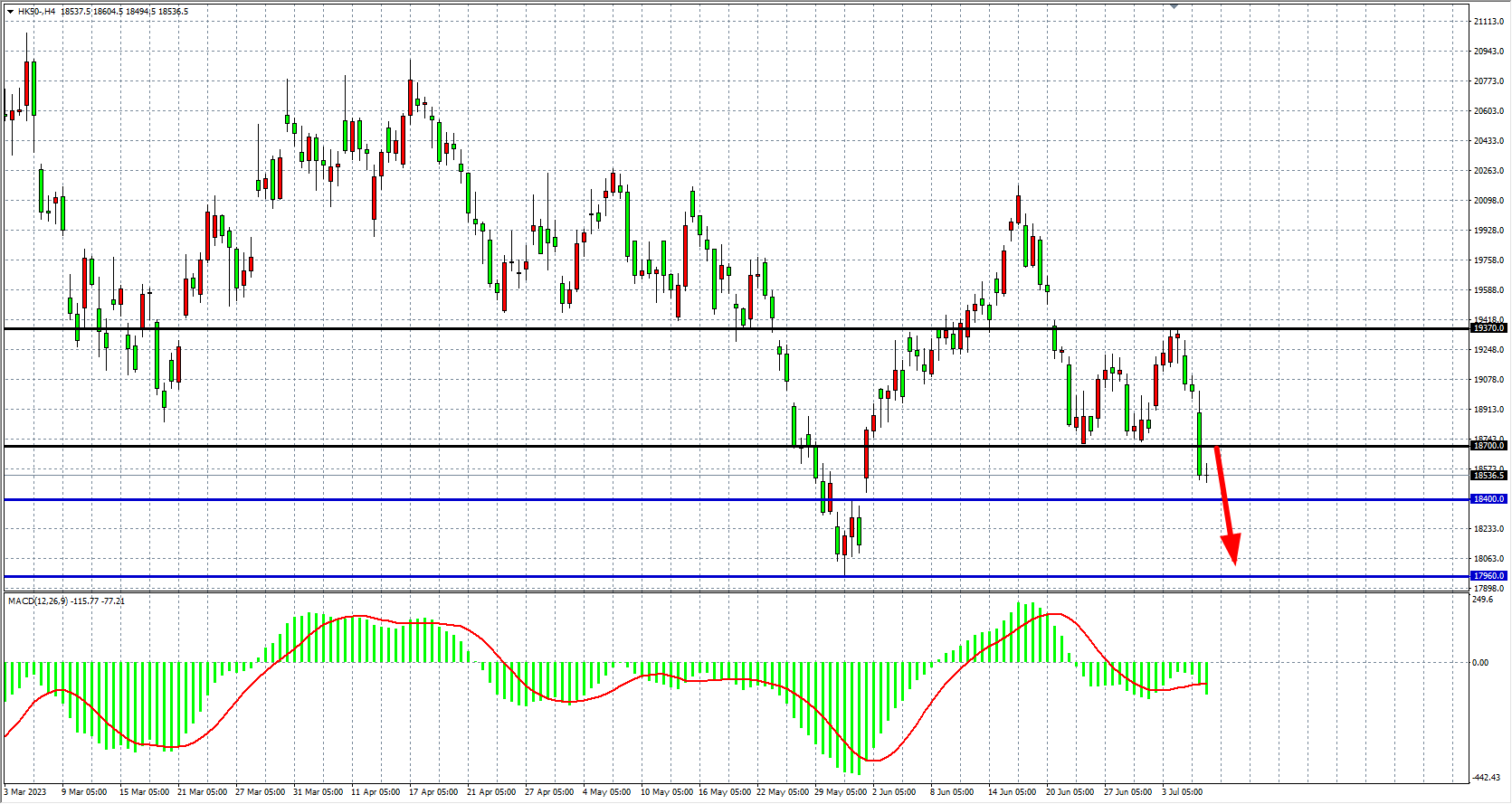Click the MACD 0.00 scale level
The width and height of the screenshot is (1512, 804).
(1480, 663)
